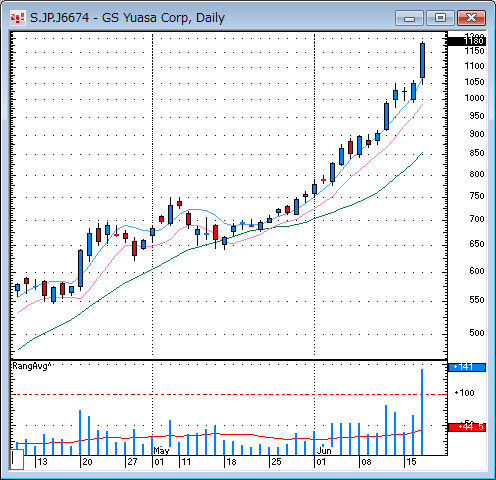
Task: Click the +100 RangAvg scale label
Action: click(465, 393)
